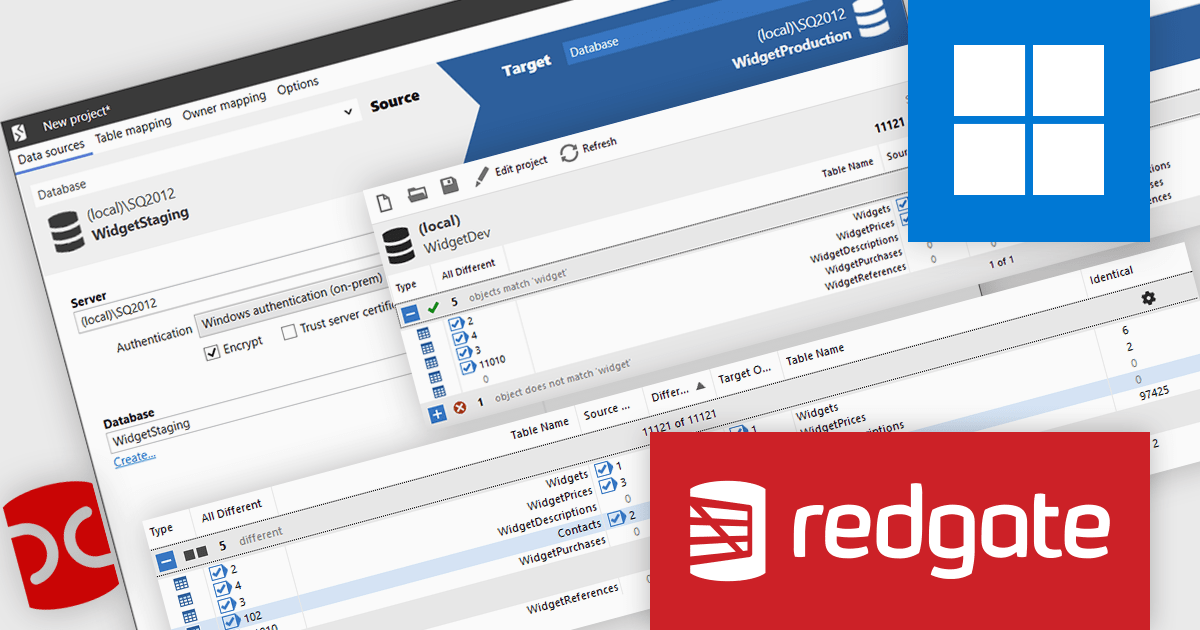The image size is (1200, 630).
Task: Click the Refresh arrows icon
Action: tap(569, 152)
